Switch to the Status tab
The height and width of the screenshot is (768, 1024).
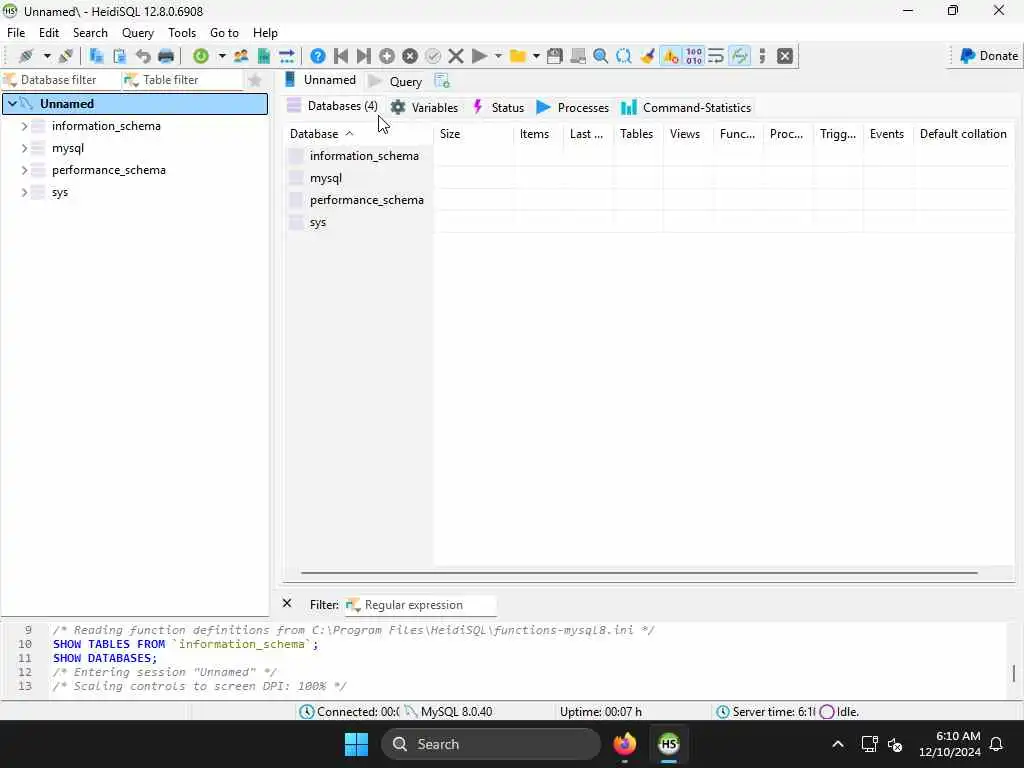click(498, 108)
